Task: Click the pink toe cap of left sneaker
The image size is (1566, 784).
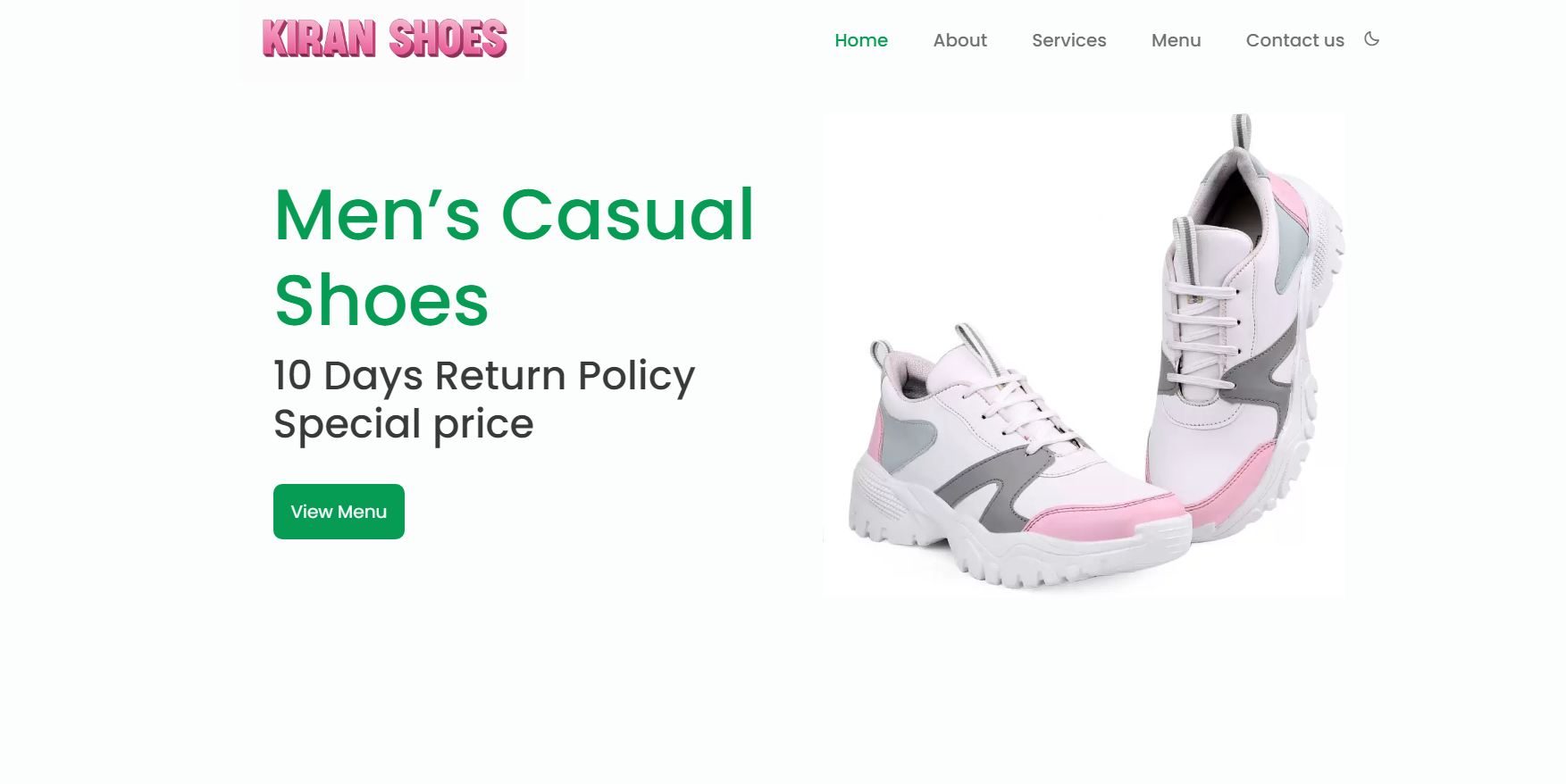Action: pyautogui.click(x=1108, y=522)
